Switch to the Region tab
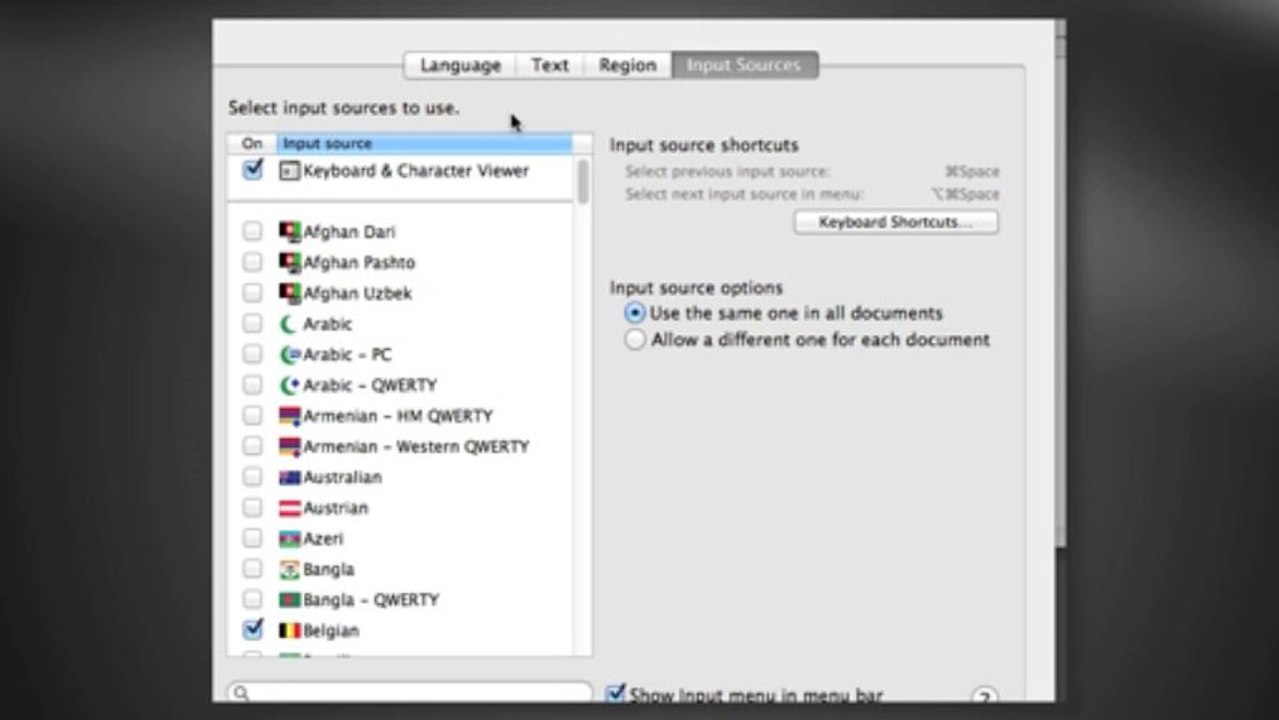Image resolution: width=1279 pixels, height=720 pixels. click(x=628, y=65)
